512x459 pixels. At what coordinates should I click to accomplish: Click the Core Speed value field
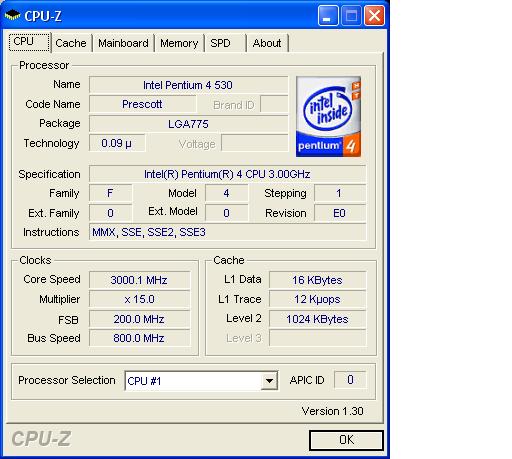pos(139,280)
